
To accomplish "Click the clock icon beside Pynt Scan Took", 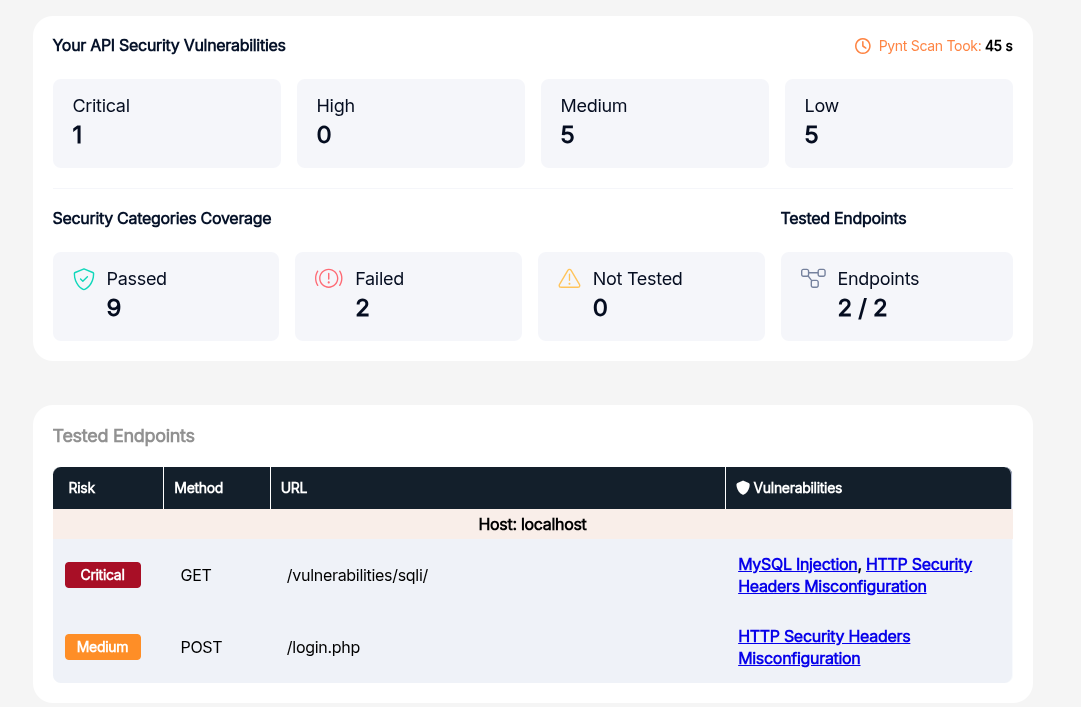I will (x=862, y=46).
